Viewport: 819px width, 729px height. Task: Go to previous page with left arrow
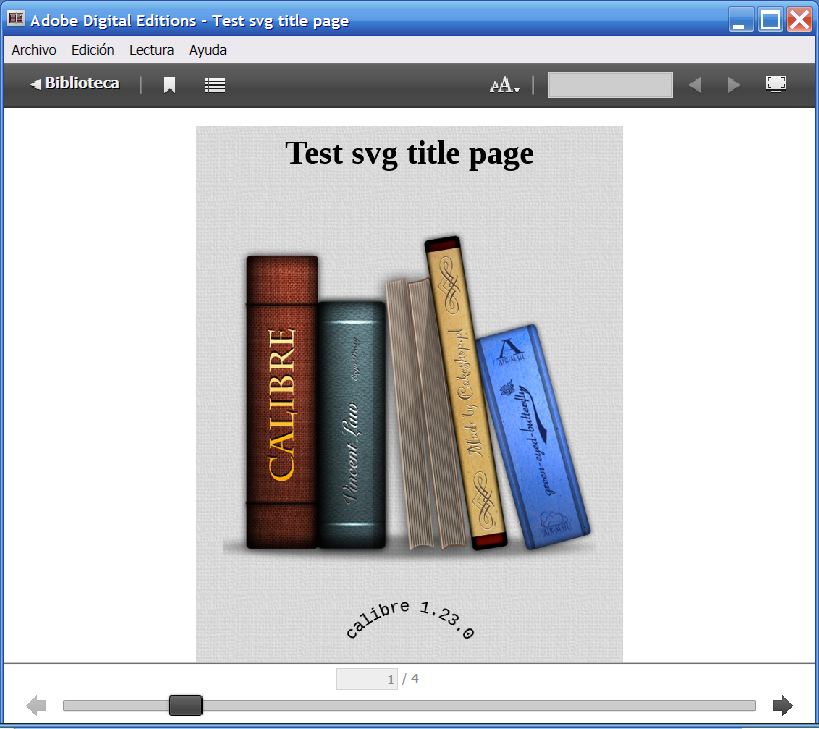point(36,706)
